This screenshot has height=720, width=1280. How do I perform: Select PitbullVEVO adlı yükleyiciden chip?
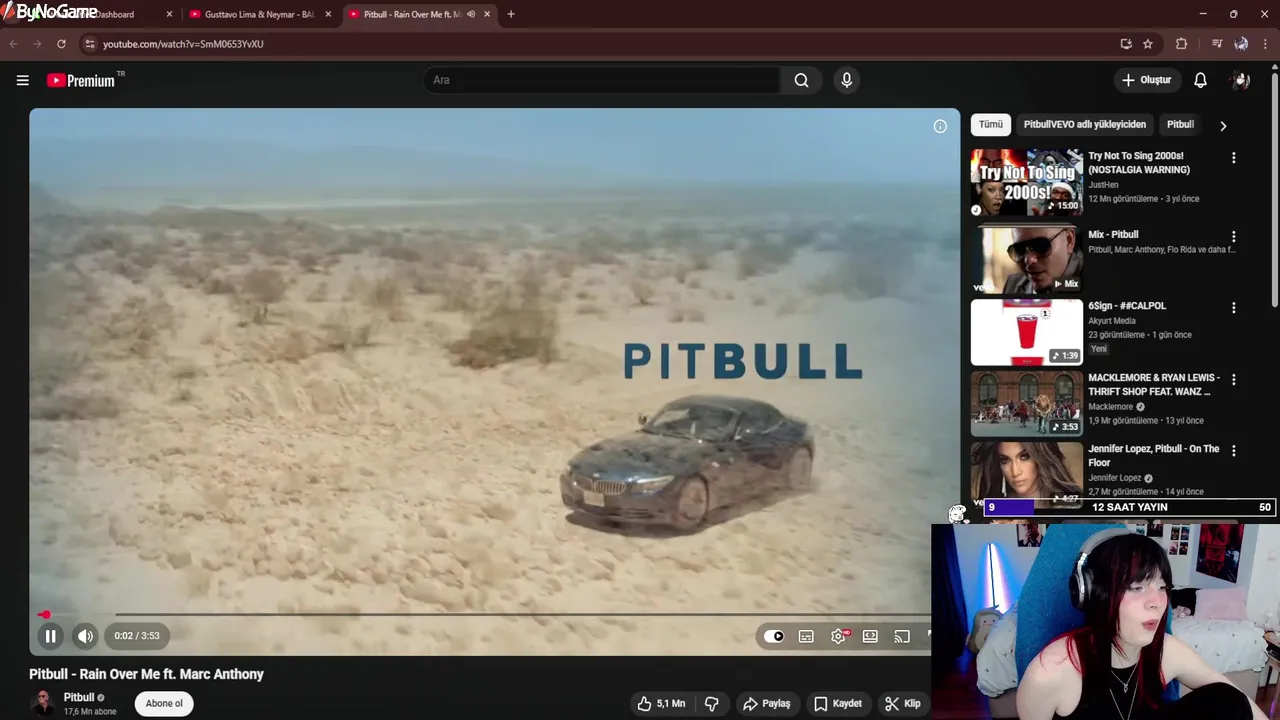(x=1084, y=125)
